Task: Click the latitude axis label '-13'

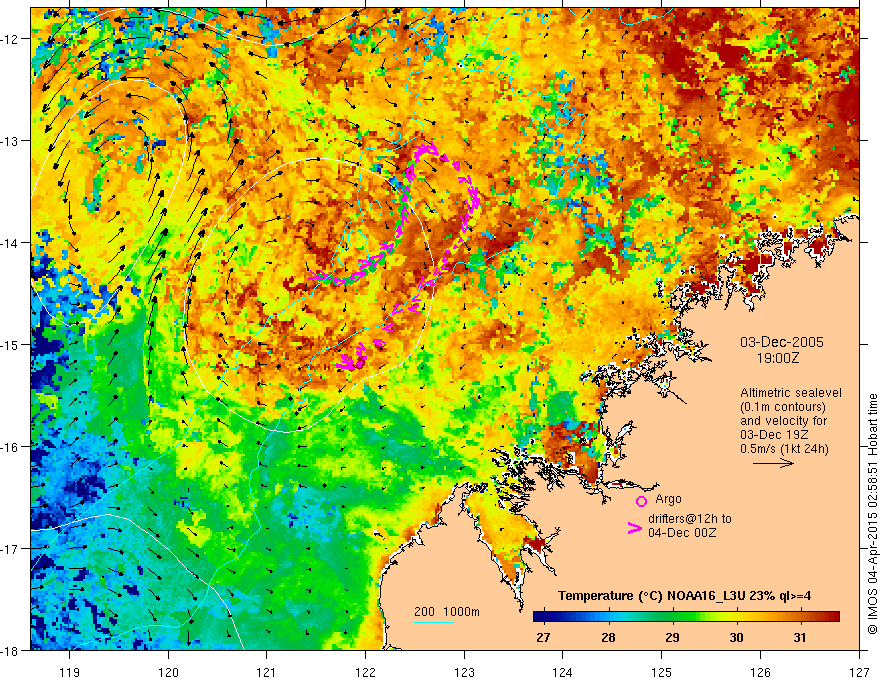Action: [x=11, y=141]
